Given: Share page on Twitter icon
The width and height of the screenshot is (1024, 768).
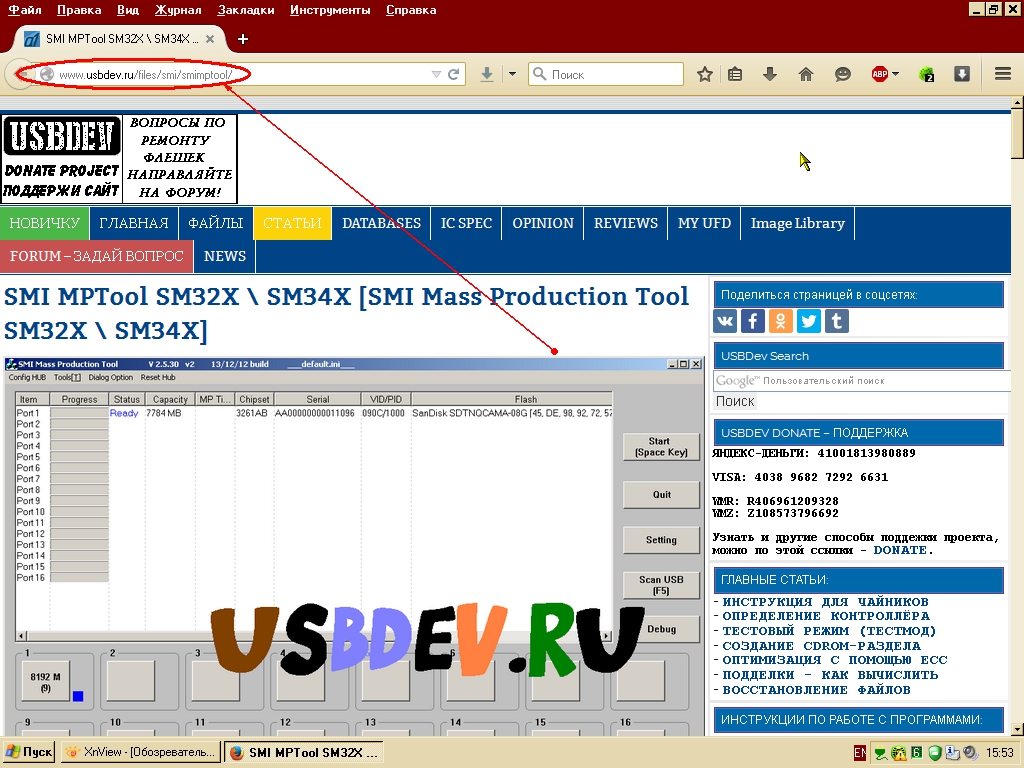Looking at the screenshot, I should (809, 321).
